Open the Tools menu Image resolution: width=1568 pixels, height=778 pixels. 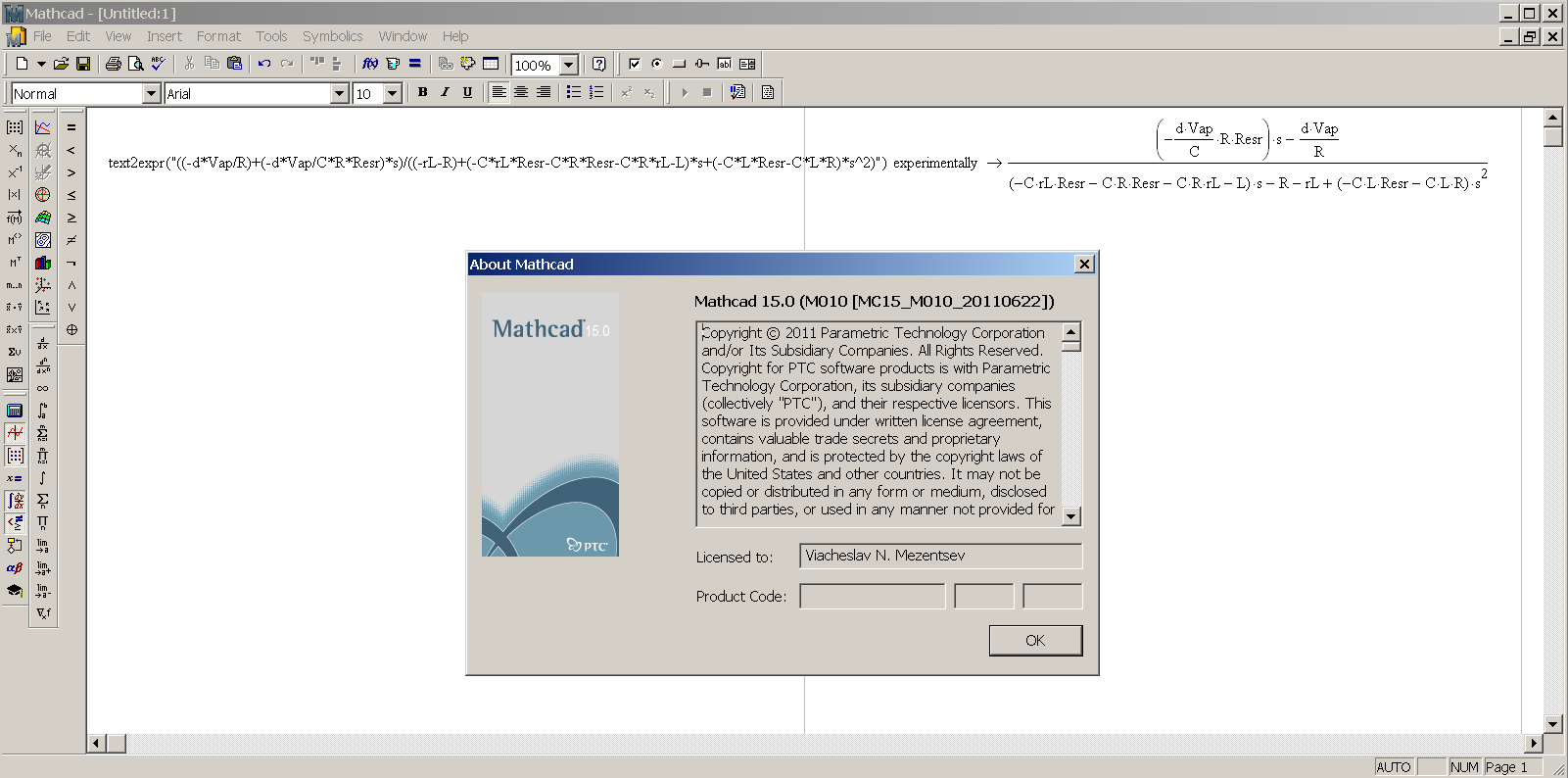(x=271, y=36)
